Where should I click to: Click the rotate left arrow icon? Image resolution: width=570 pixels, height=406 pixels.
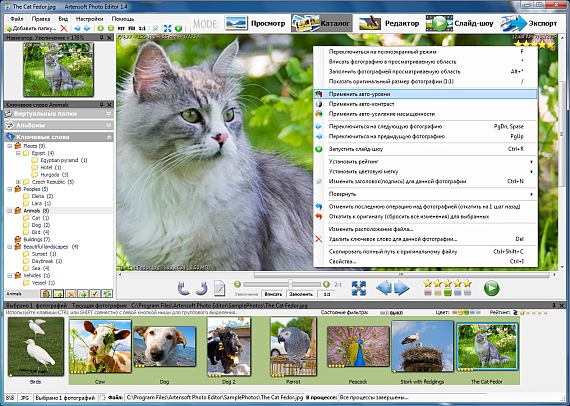(184, 288)
